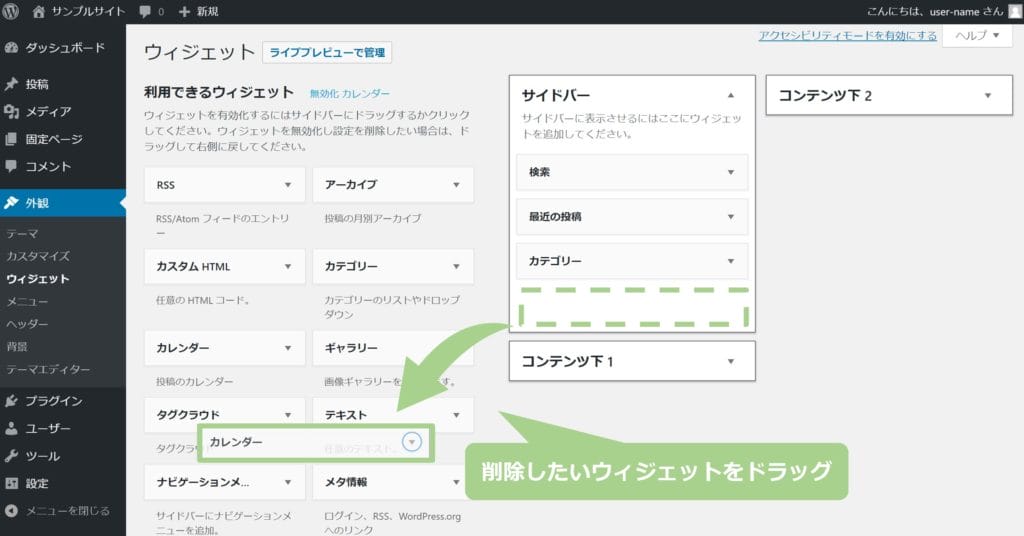Viewport: 1024px width, 536px height.
Task: Expand the 検索 widget in sidebar
Action: pos(730,172)
